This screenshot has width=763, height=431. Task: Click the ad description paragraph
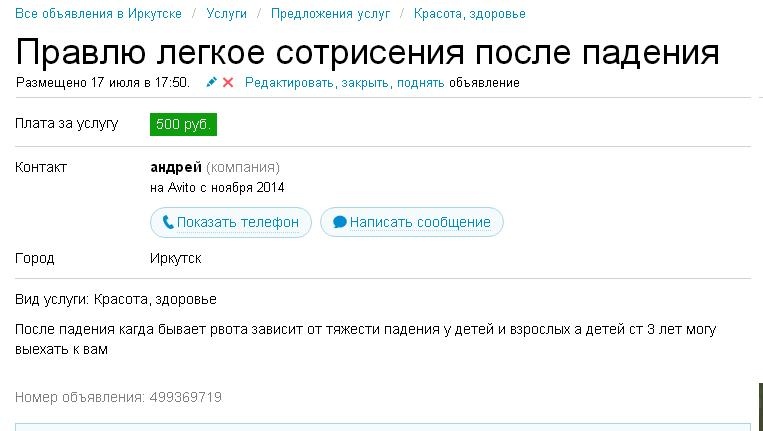pyautogui.click(x=366, y=339)
